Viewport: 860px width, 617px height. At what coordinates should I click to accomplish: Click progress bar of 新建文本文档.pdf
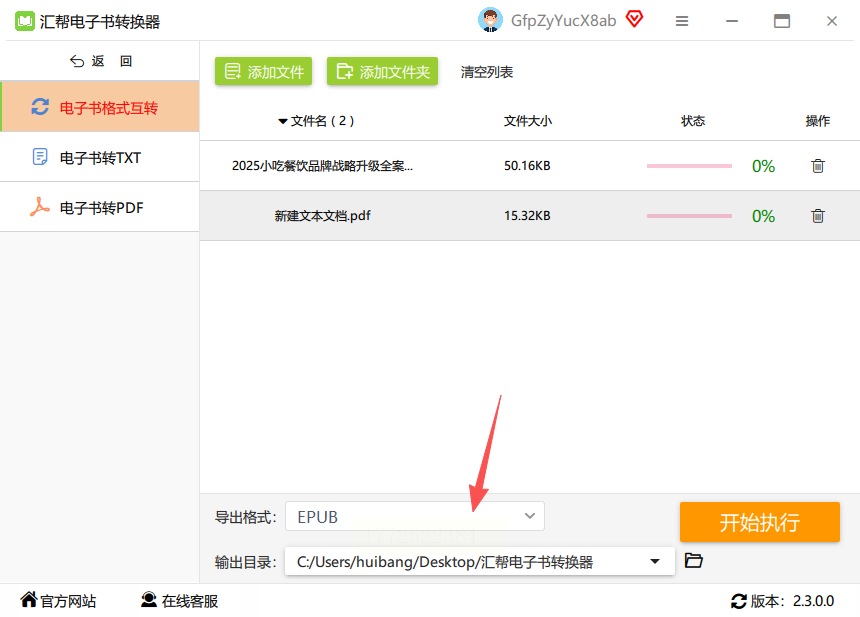pos(689,216)
